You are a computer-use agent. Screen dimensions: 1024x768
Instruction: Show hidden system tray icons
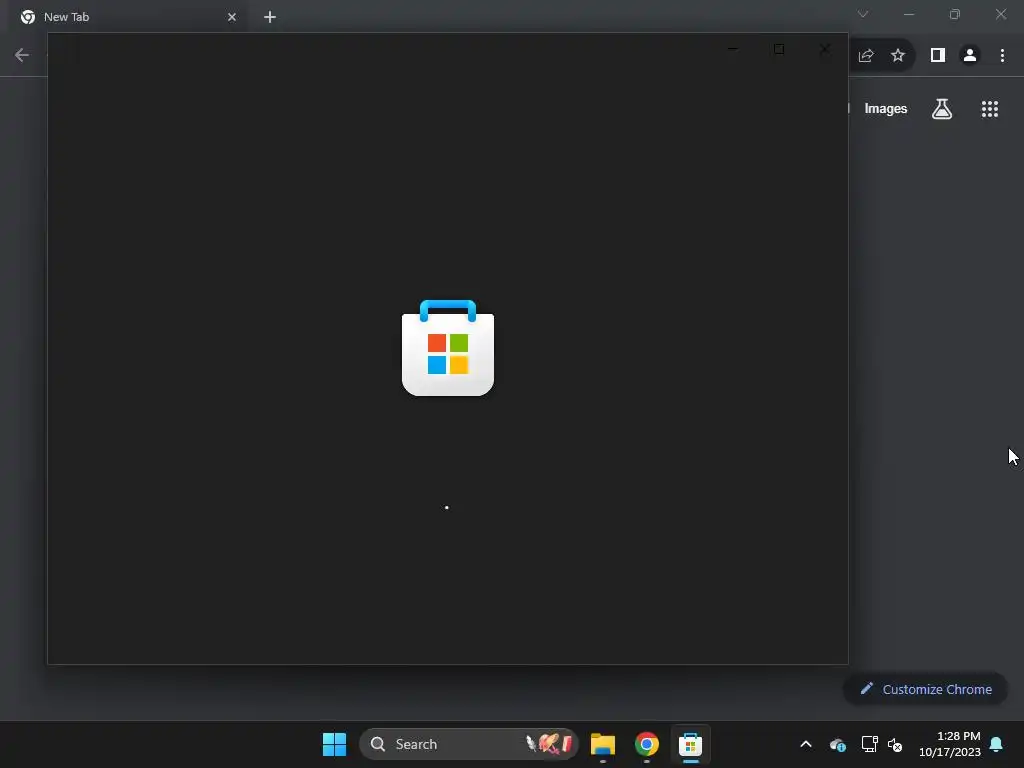pyautogui.click(x=806, y=744)
